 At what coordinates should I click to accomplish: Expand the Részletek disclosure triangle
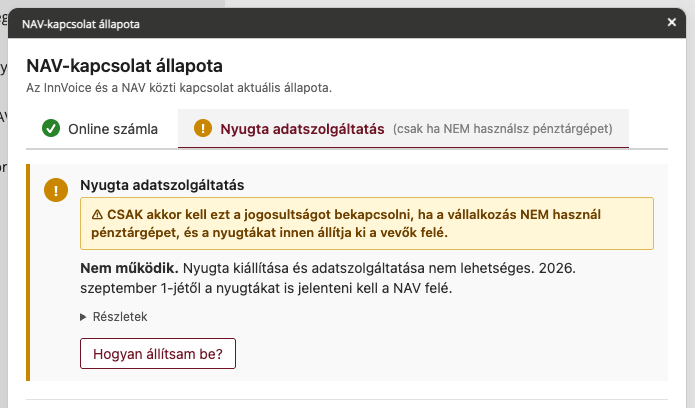click(x=83, y=317)
